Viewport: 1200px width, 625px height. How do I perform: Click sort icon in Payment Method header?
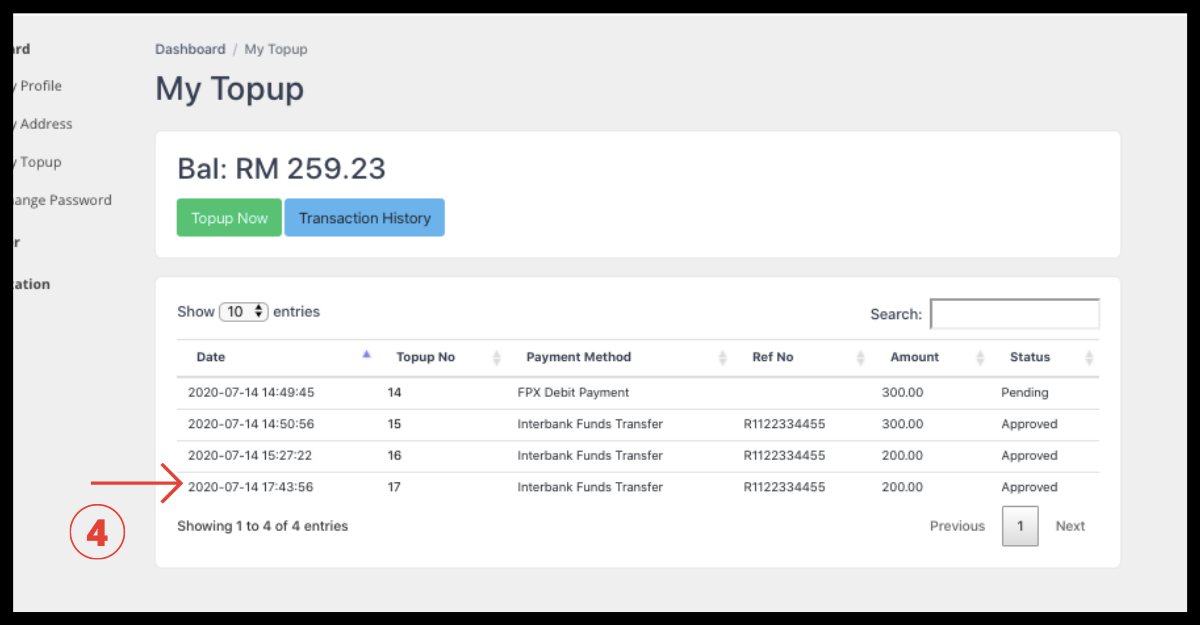click(x=722, y=357)
